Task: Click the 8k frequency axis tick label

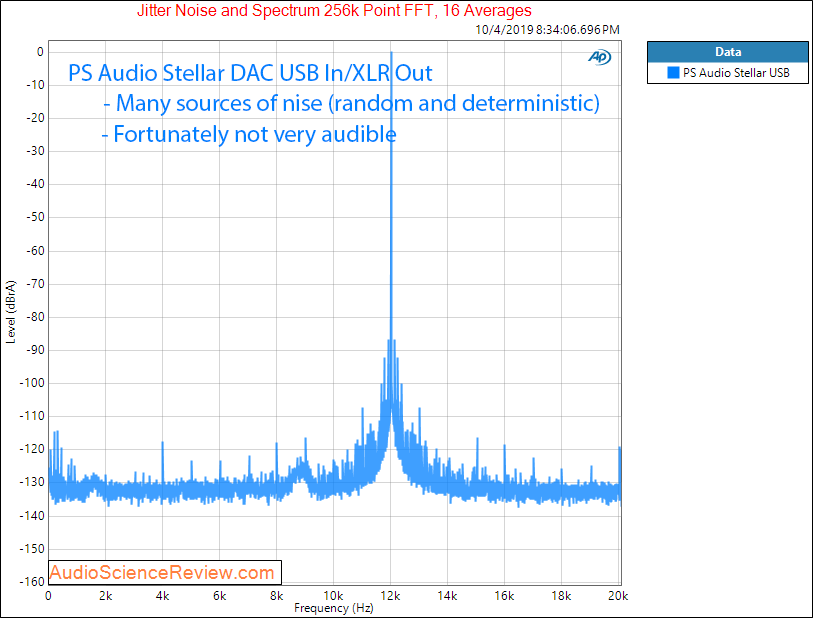Action: (276, 596)
